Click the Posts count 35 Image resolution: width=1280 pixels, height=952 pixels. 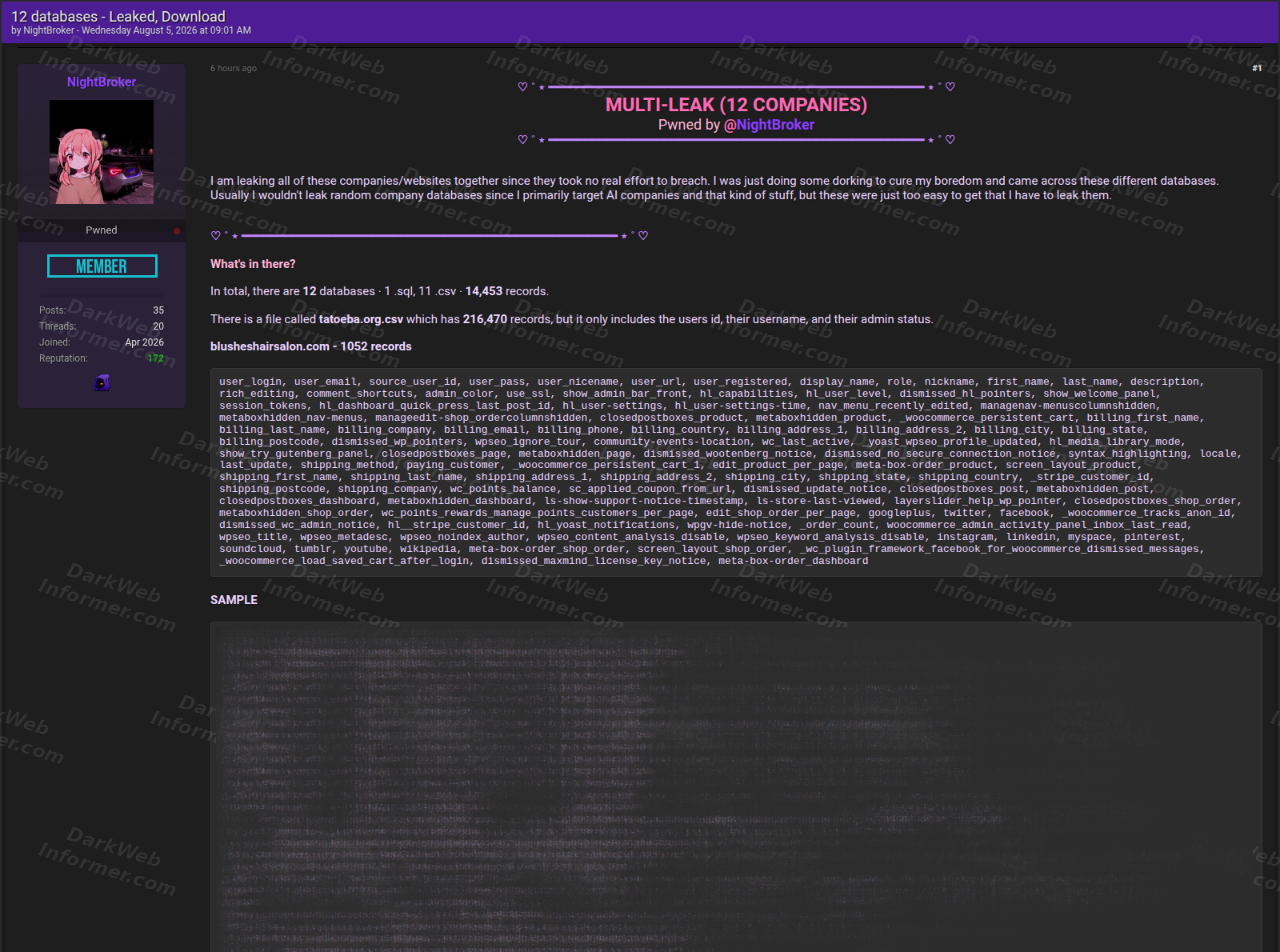tap(158, 310)
